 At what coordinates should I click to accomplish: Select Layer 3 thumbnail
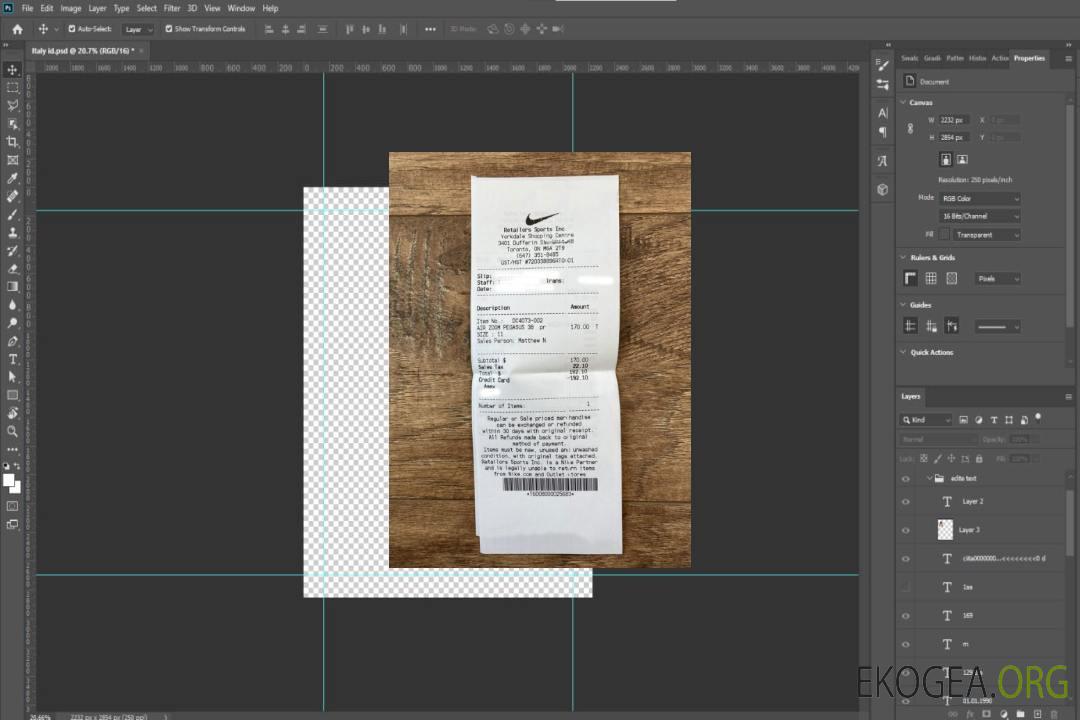(x=946, y=530)
